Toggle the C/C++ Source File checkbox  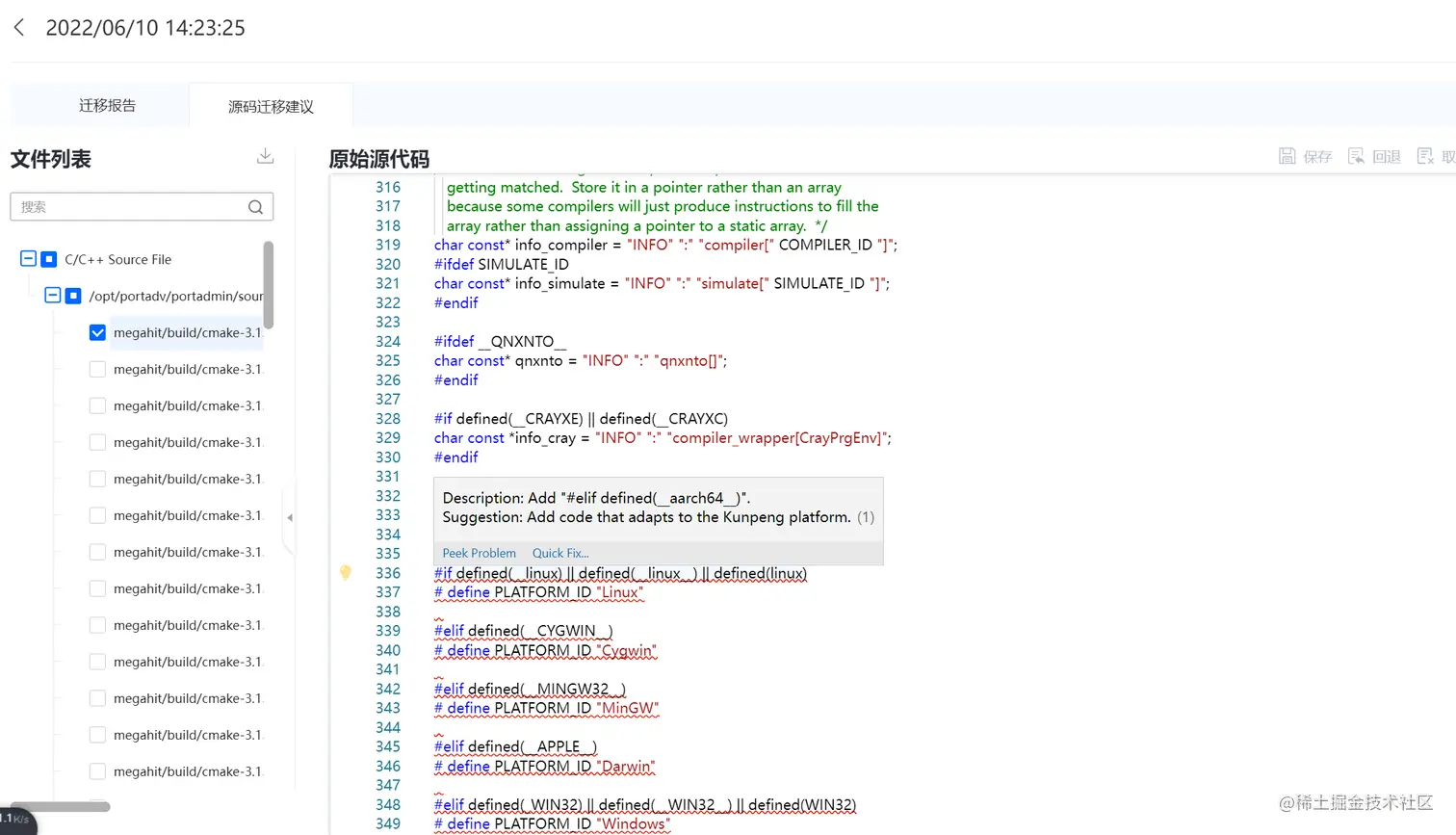[48, 259]
